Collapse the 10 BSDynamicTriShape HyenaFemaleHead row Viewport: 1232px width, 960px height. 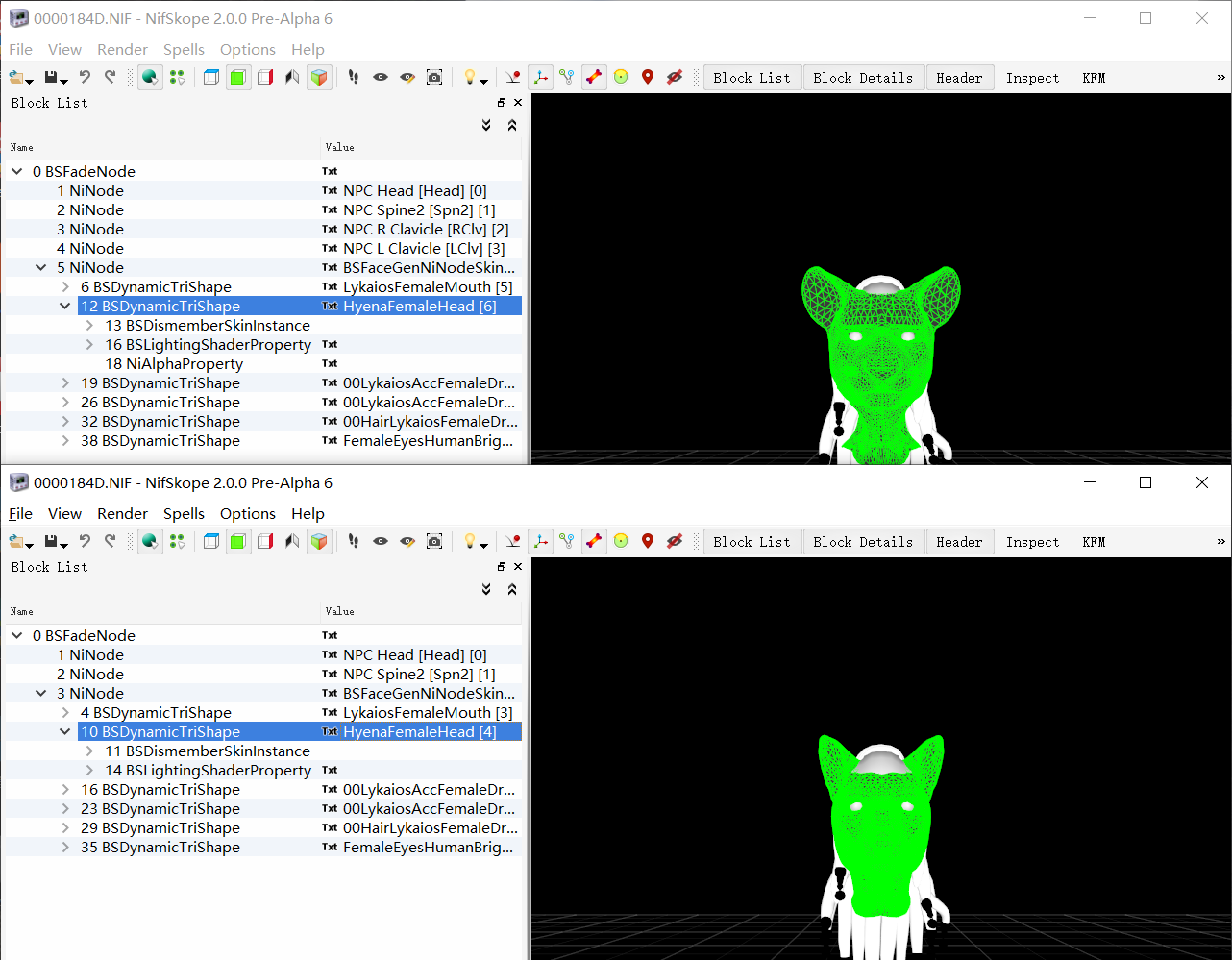[65, 732]
